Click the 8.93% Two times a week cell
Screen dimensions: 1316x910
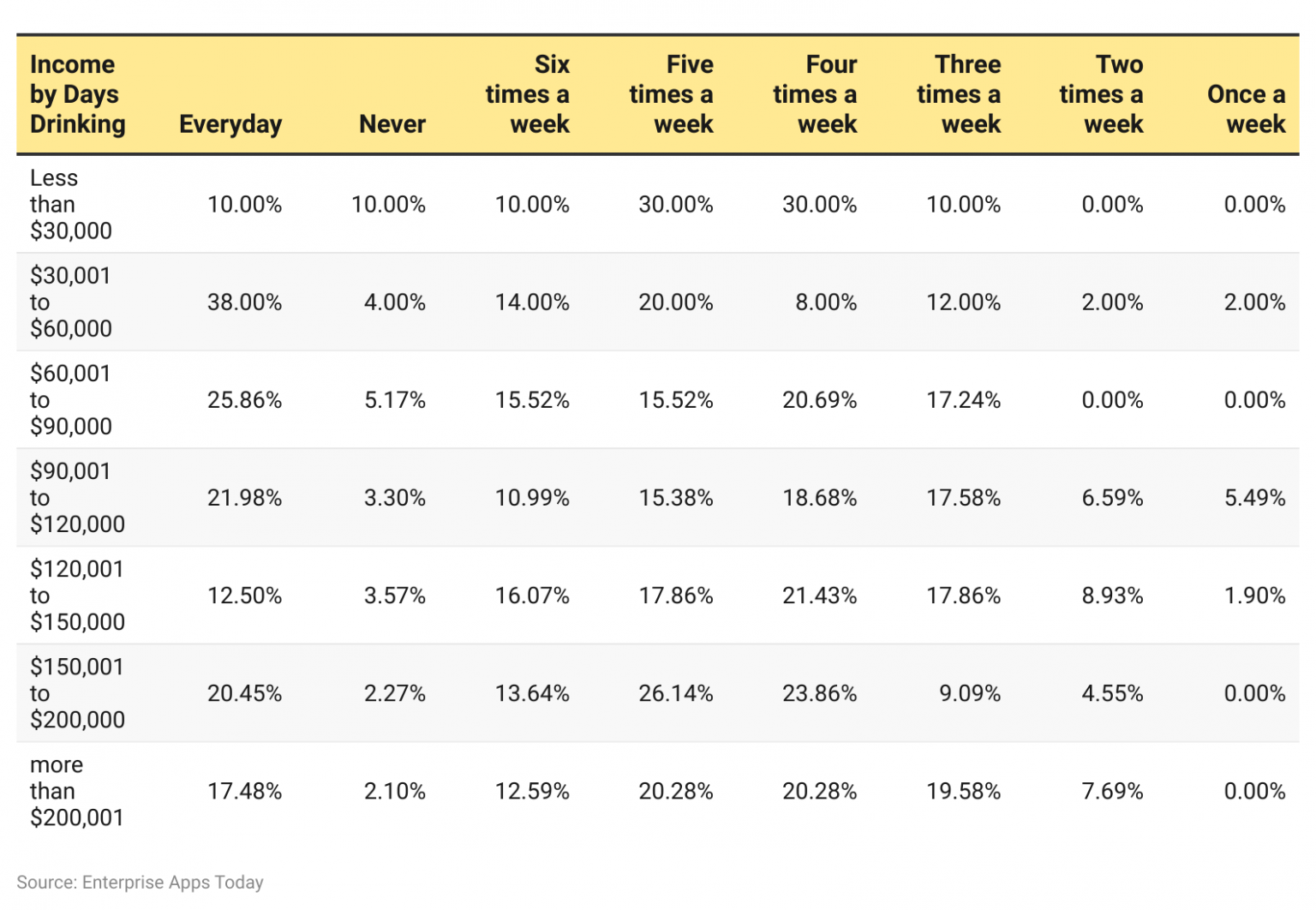coord(1112,595)
